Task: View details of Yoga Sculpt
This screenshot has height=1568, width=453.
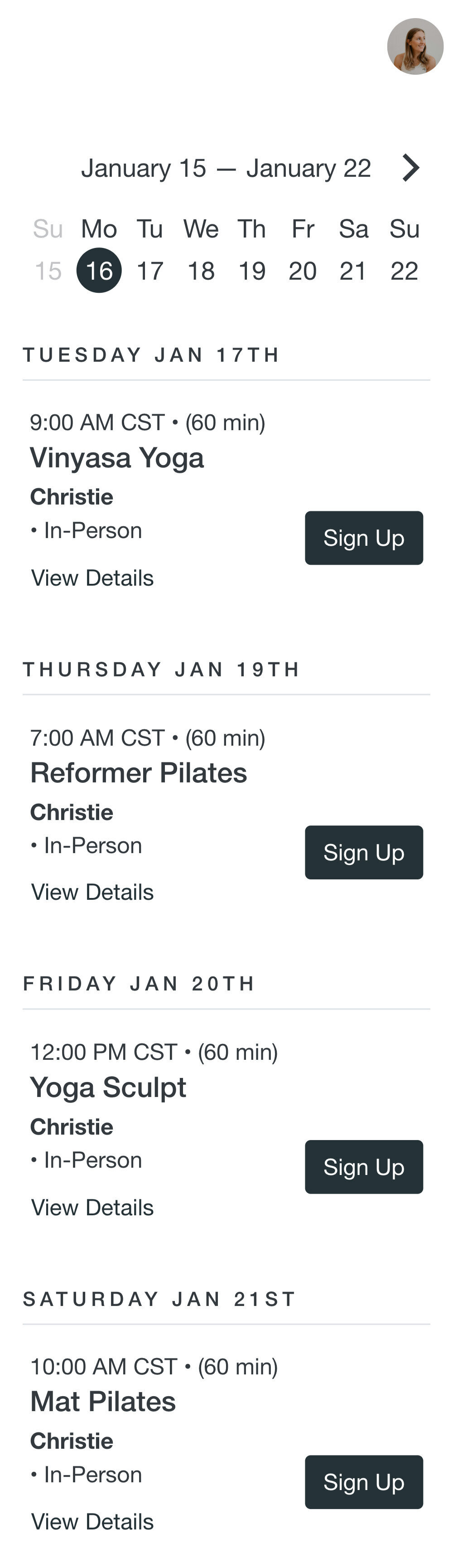Action: [92, 1207]
